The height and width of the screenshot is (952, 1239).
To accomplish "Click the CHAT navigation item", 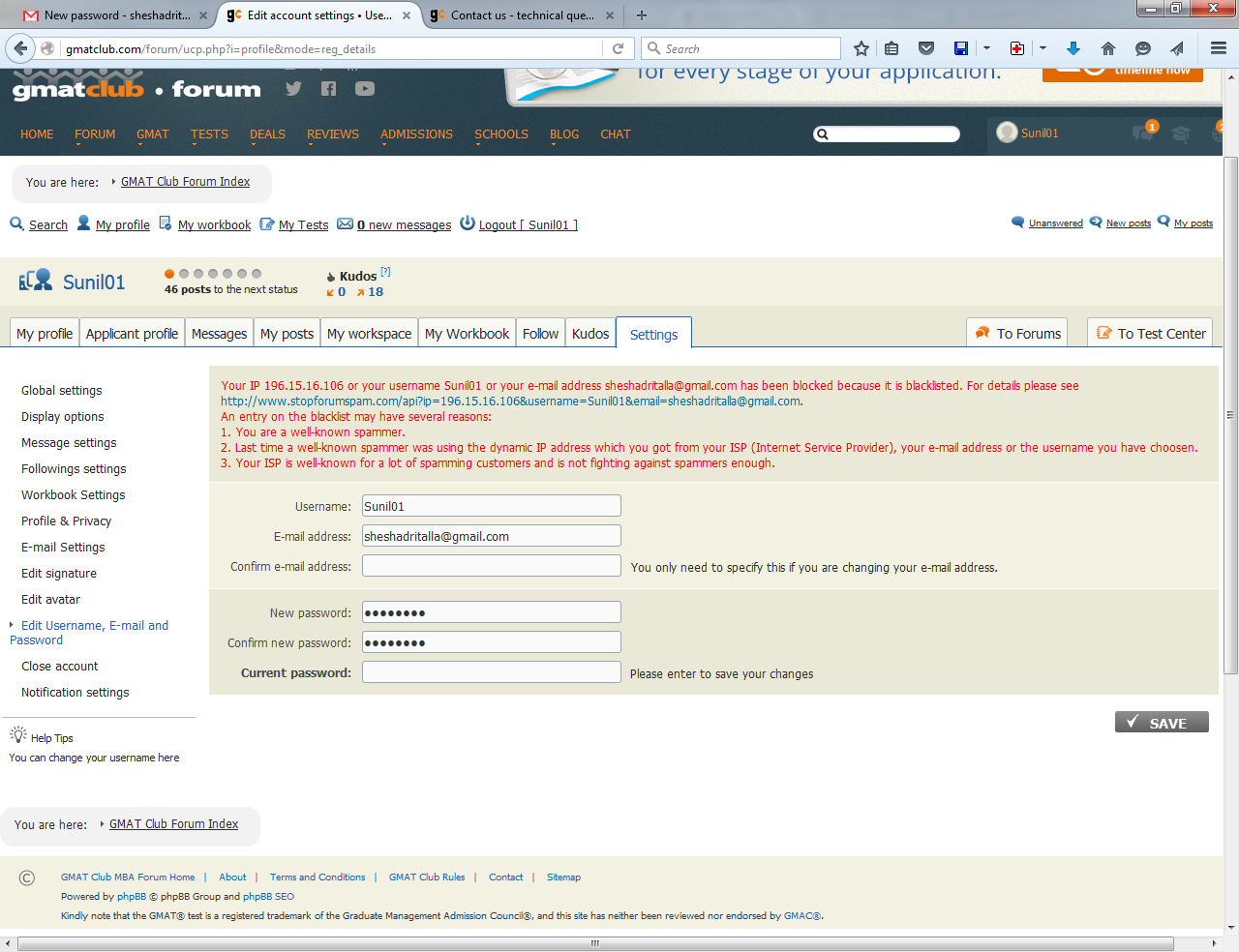I will click(x=616, y=134).
